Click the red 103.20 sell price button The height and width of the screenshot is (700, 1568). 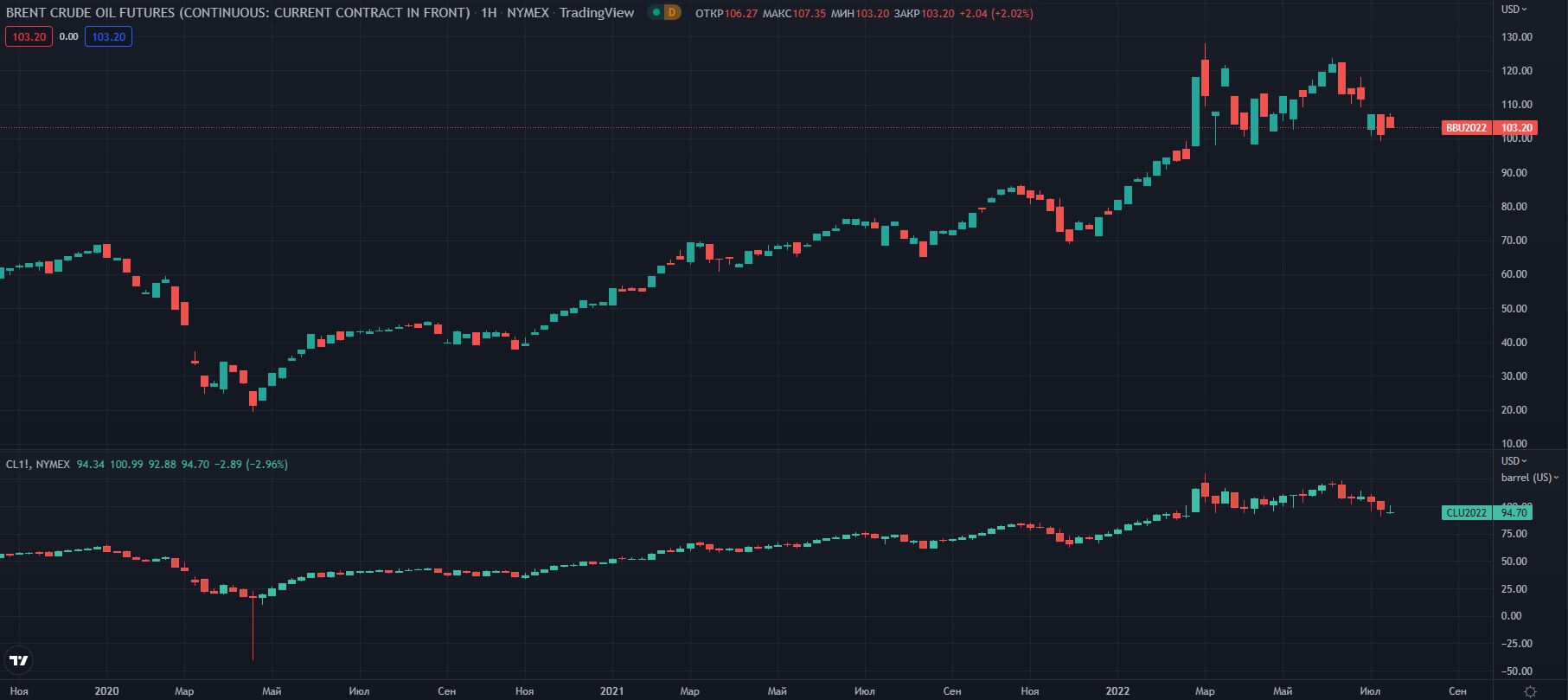tap(29, 36)
